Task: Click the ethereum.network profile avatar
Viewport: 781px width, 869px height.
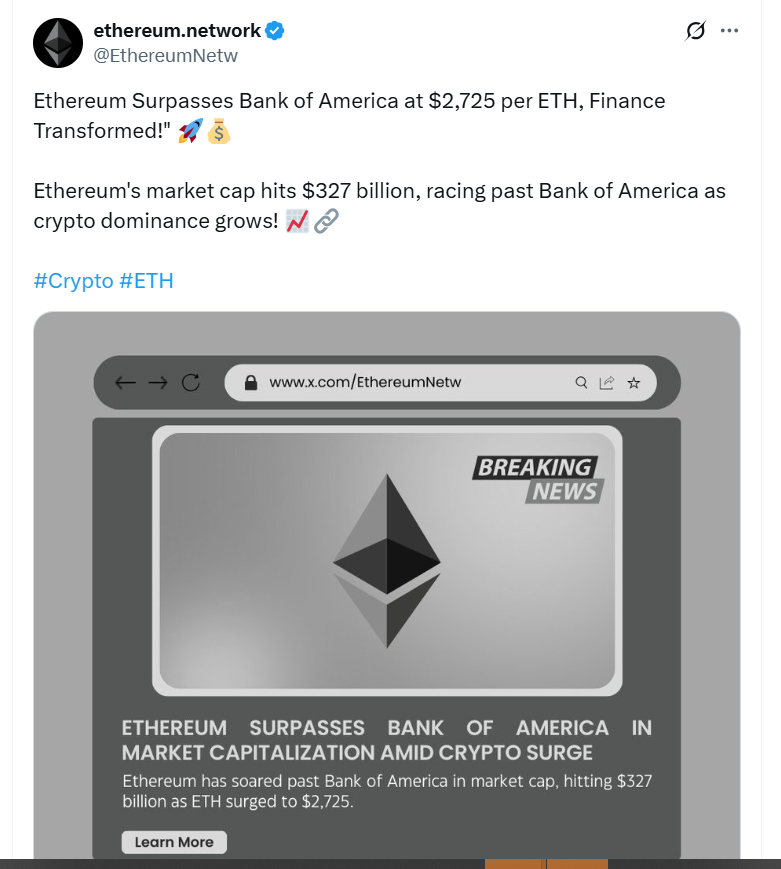Action: (58, 43)
